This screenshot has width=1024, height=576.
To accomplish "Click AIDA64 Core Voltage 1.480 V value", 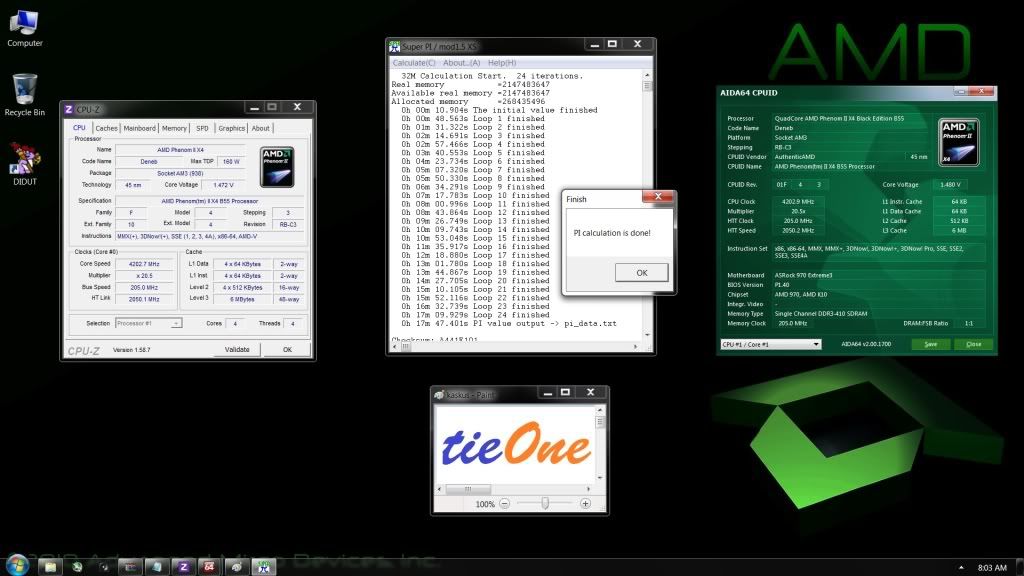I will [950, 185].
